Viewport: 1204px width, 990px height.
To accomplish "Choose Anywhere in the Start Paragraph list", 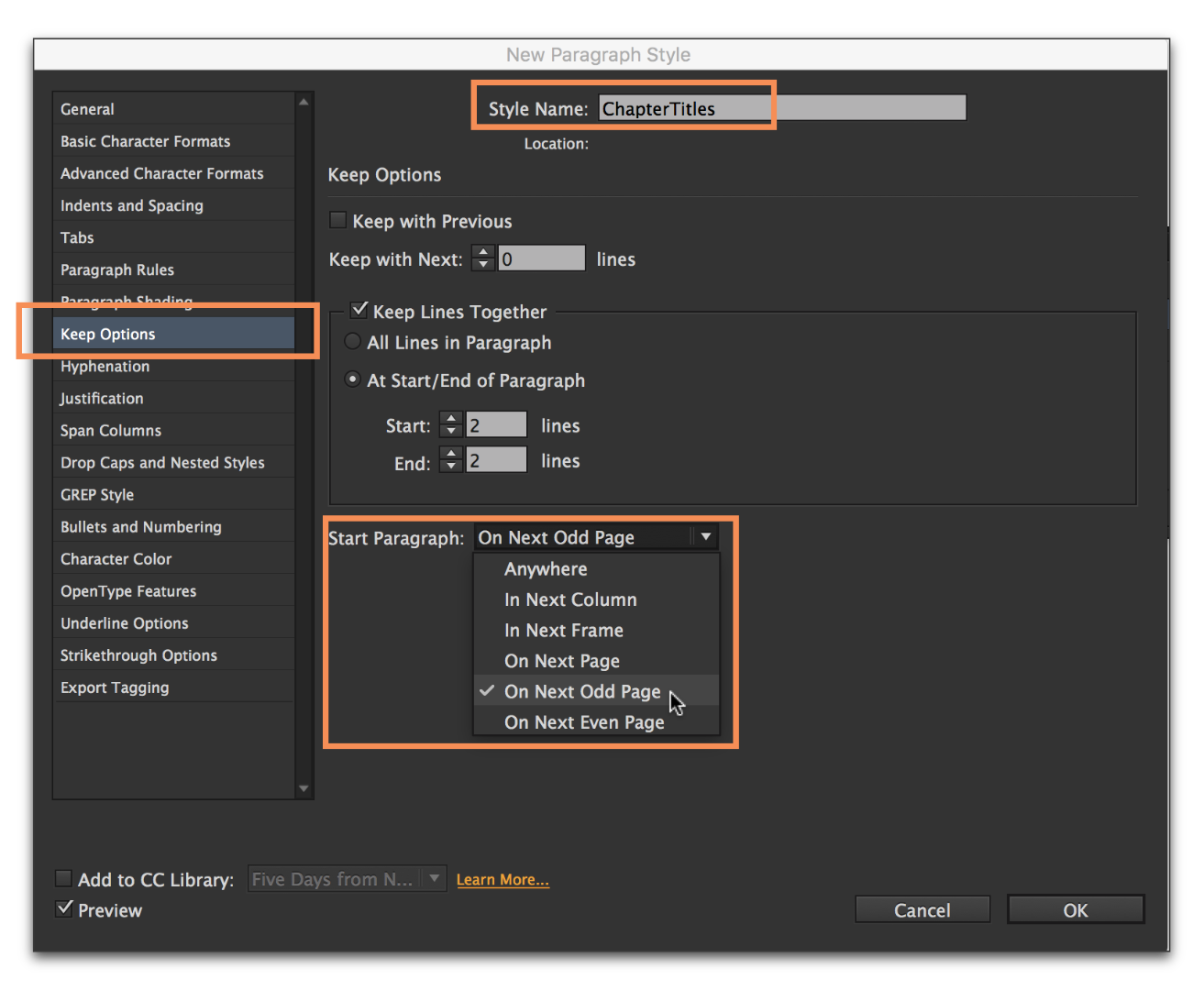I will [x=546, y=568].
